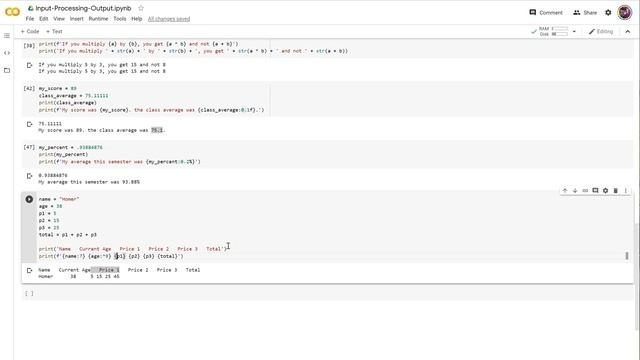Click output text 'My score was 89'
This screenshot has width=640, height=360.
click(x=60, y=131)
